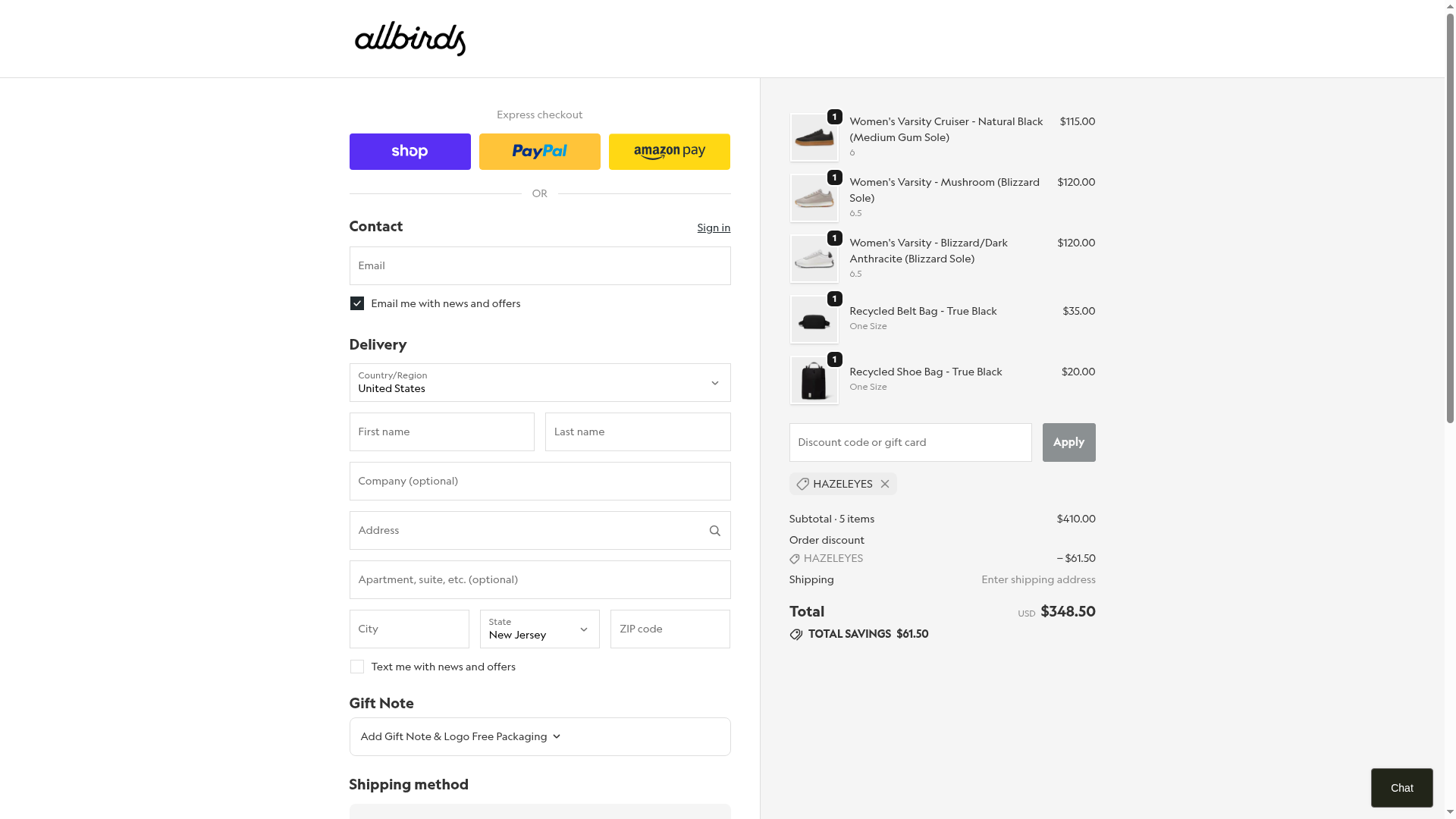Click the Discount code or gift card field

click(910, 443)
